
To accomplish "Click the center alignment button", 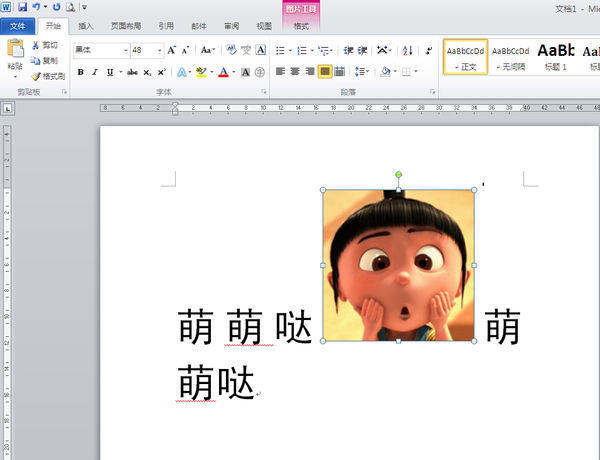I will [x=295, y=72].
